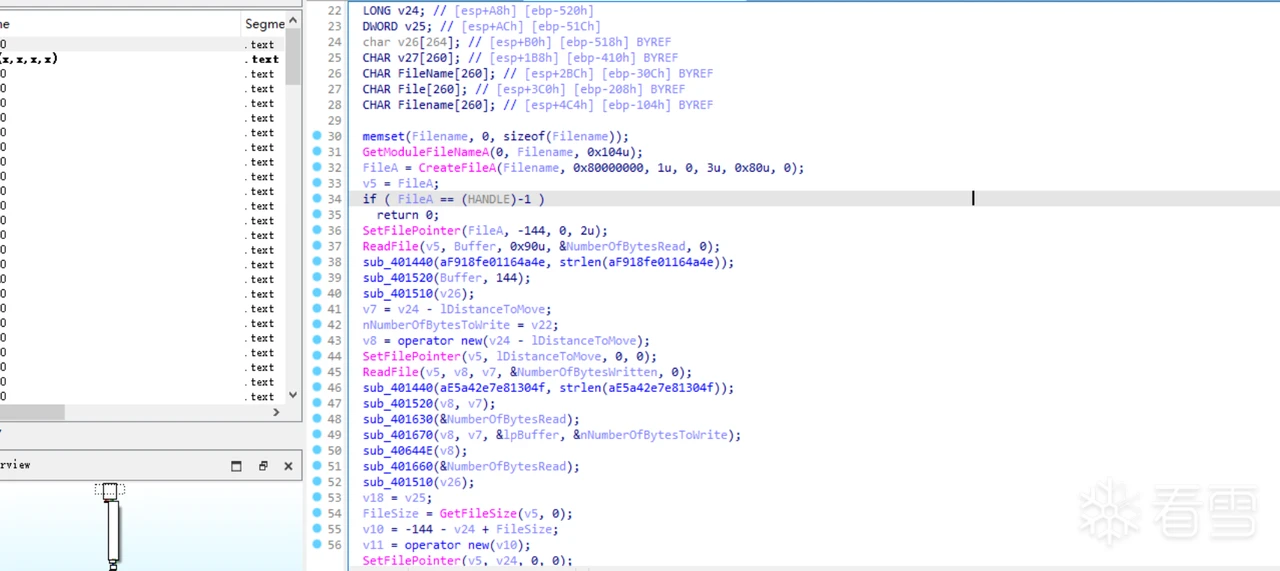Toggle breakpoint dot on line 32
This screenshot has width=1280, height=571.
pos(317,168)
